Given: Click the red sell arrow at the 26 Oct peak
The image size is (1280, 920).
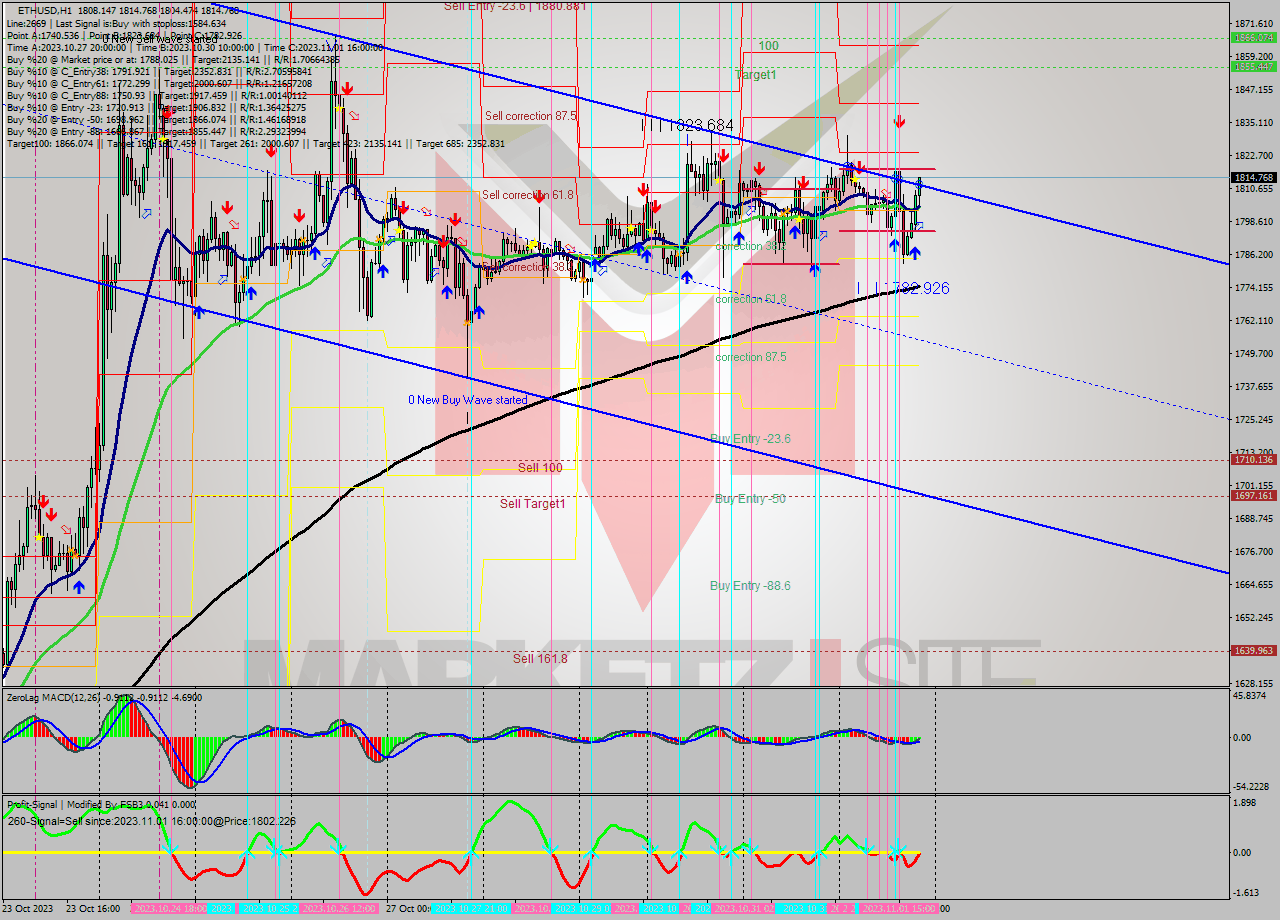Looking at the screenshot, I should (345, 89).
